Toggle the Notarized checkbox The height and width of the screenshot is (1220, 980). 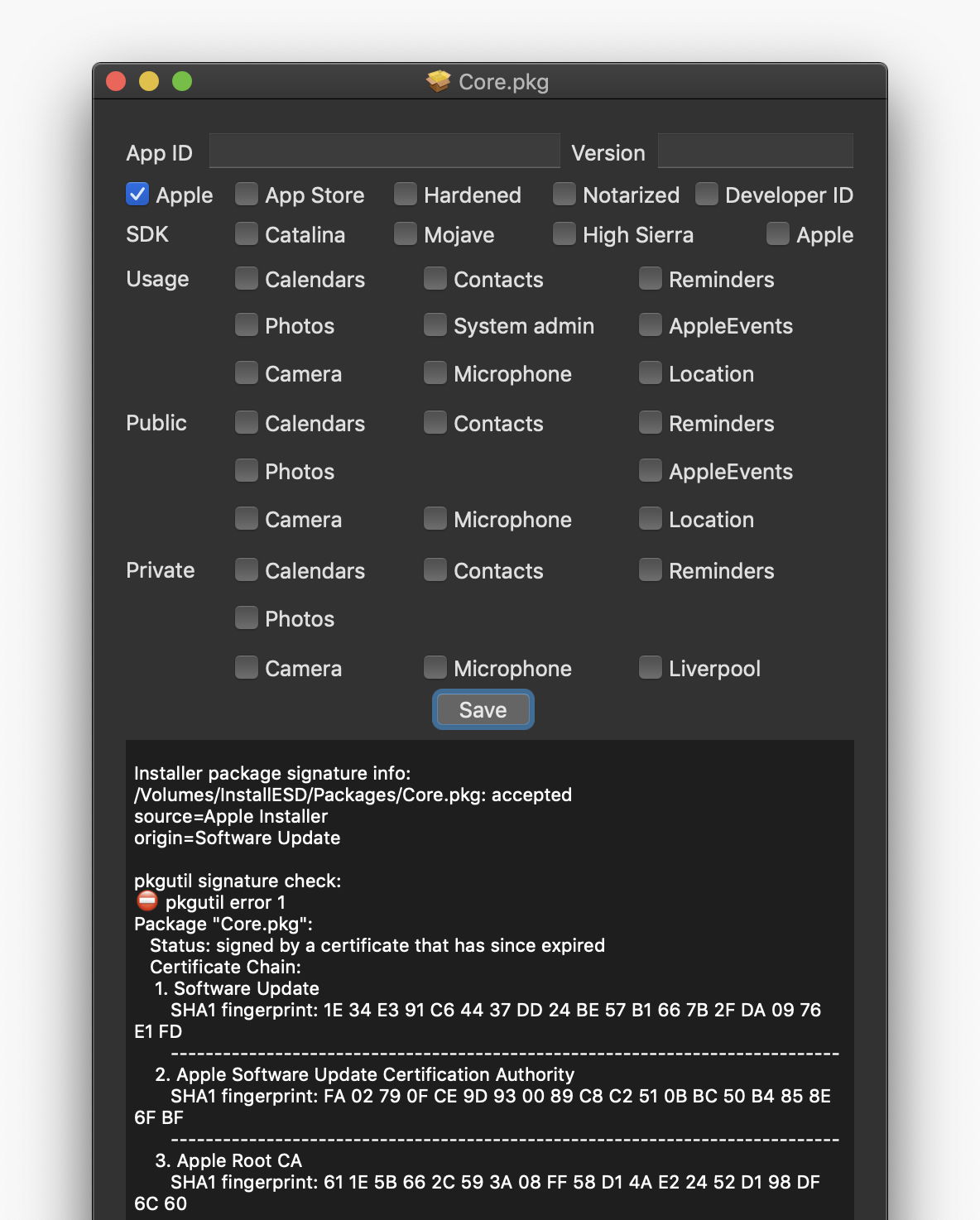pyautogui.click(x=564, y=195)
